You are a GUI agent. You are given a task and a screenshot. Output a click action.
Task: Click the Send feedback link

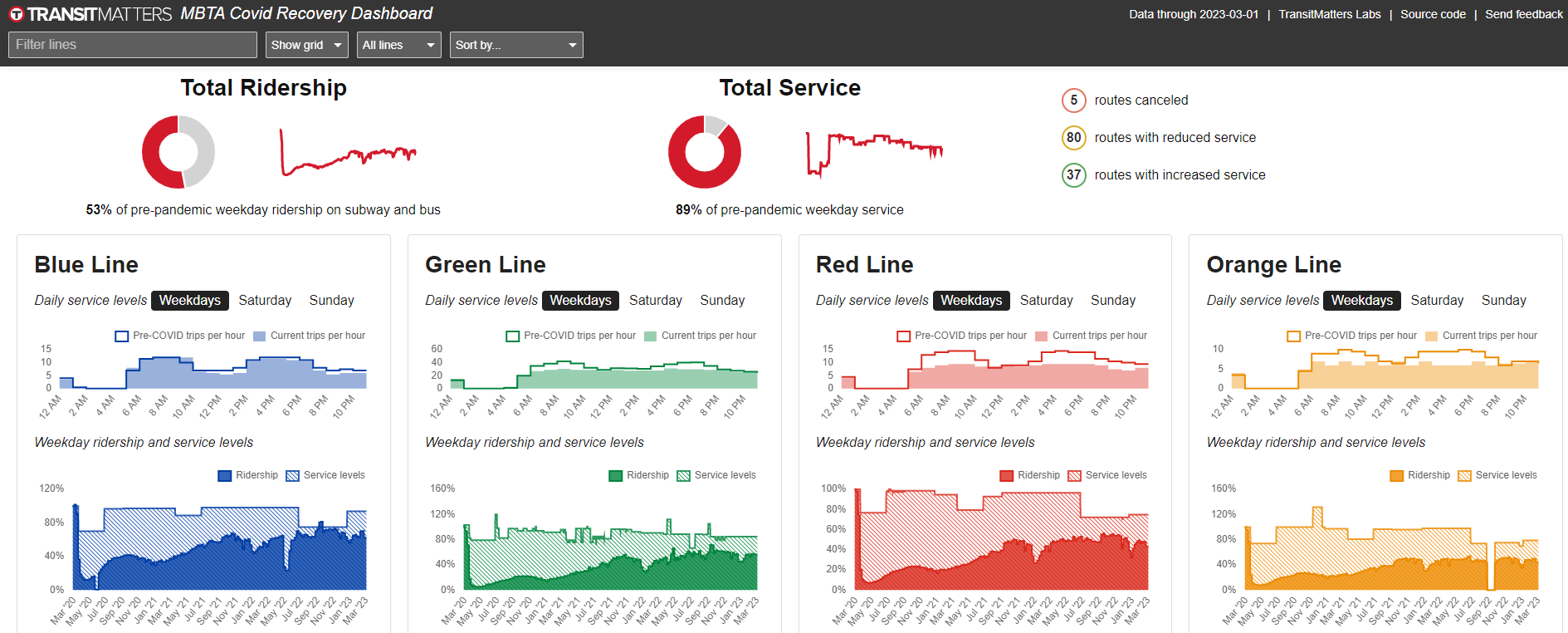coord(1523,14)
